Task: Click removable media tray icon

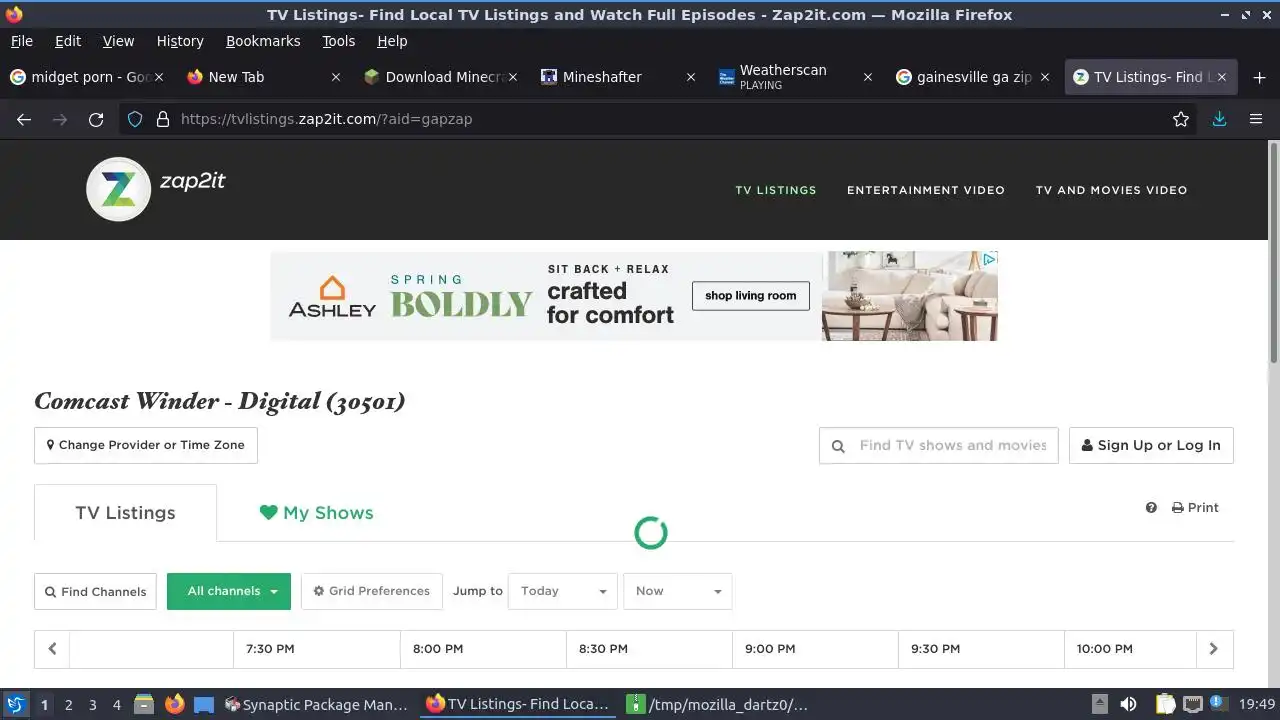Action: (1099, 704)
